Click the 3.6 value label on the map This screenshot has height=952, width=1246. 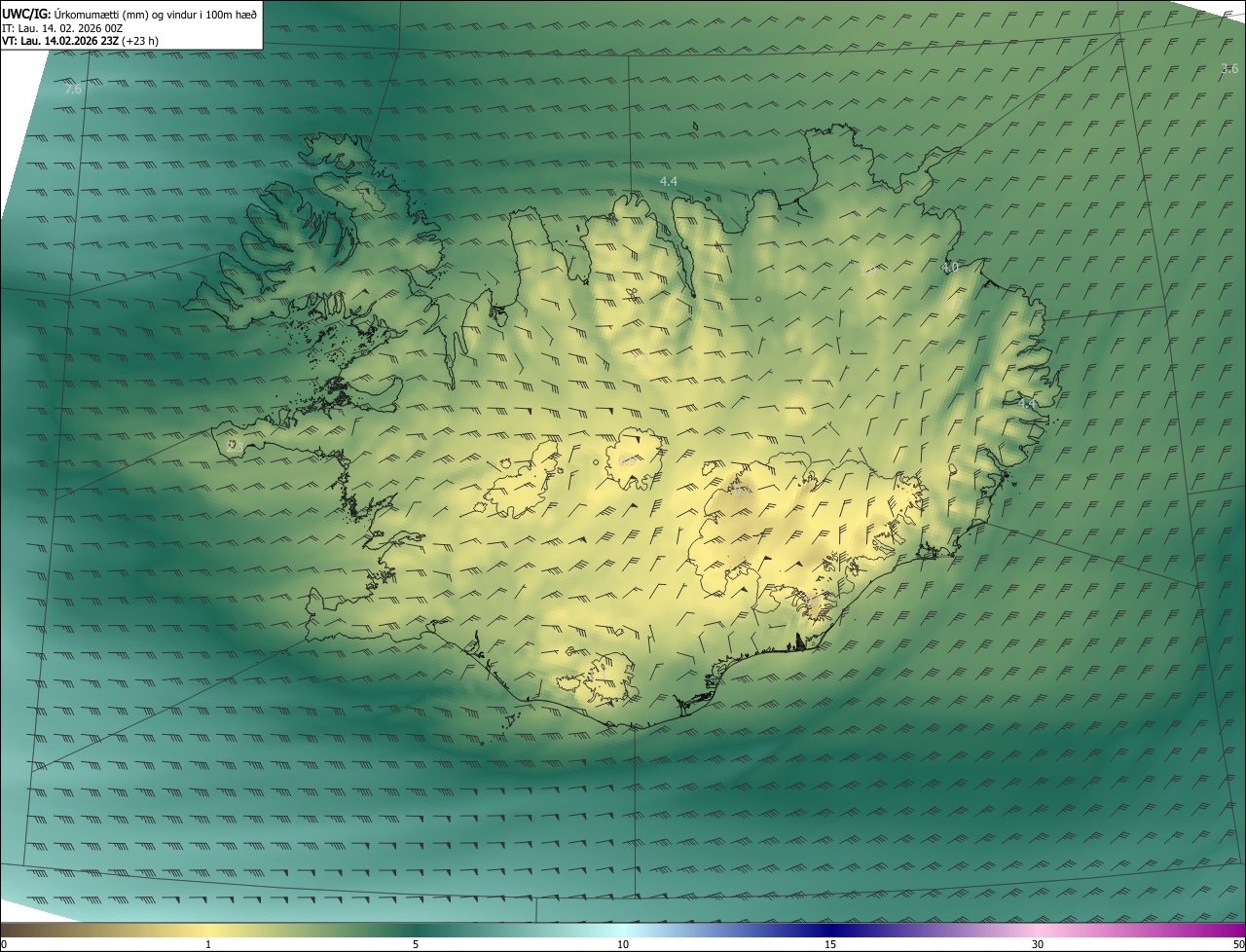pyautogui.click(x=1229, y=68)
